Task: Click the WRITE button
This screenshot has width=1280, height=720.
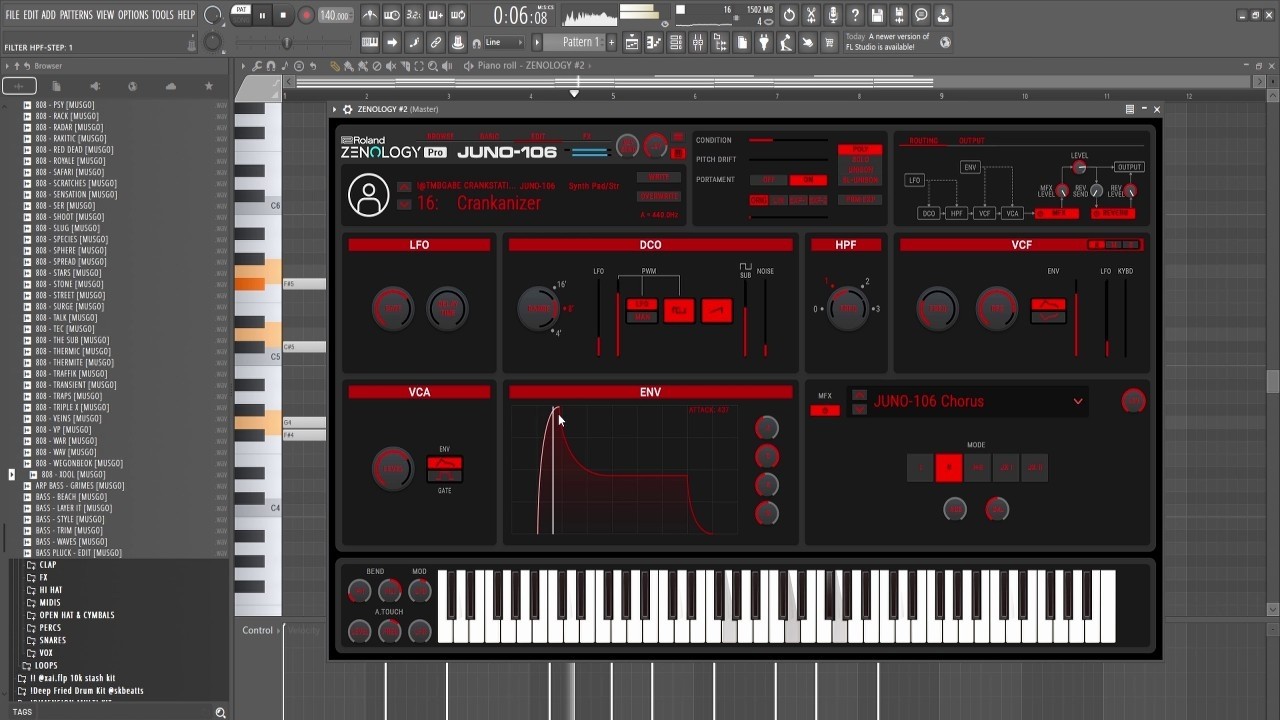Action: (658, 178)
